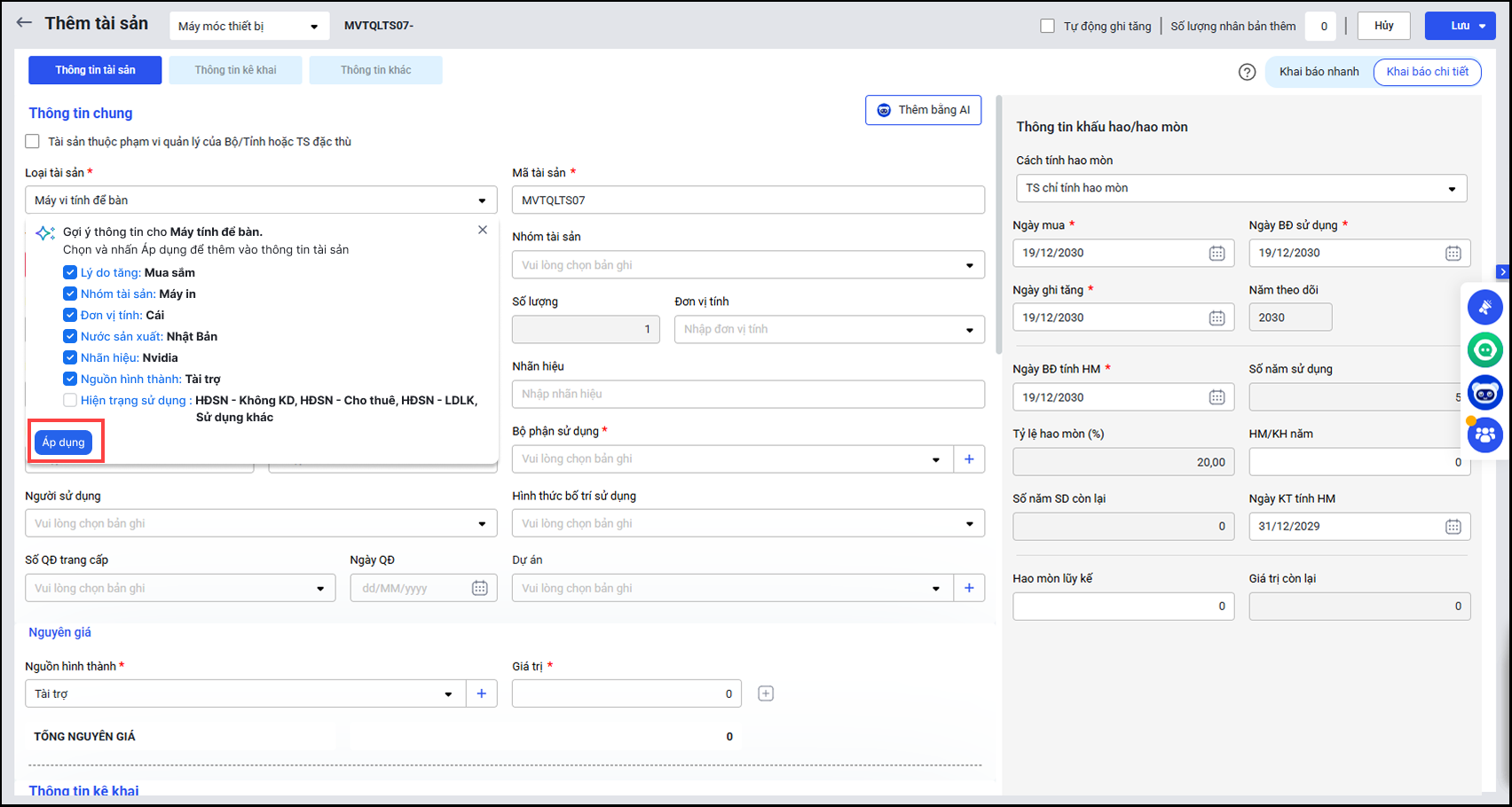Click the Thêm bằng AI button
This screenshot has height=807, width=1512.
pyautogui.click(x=923, y=110)
